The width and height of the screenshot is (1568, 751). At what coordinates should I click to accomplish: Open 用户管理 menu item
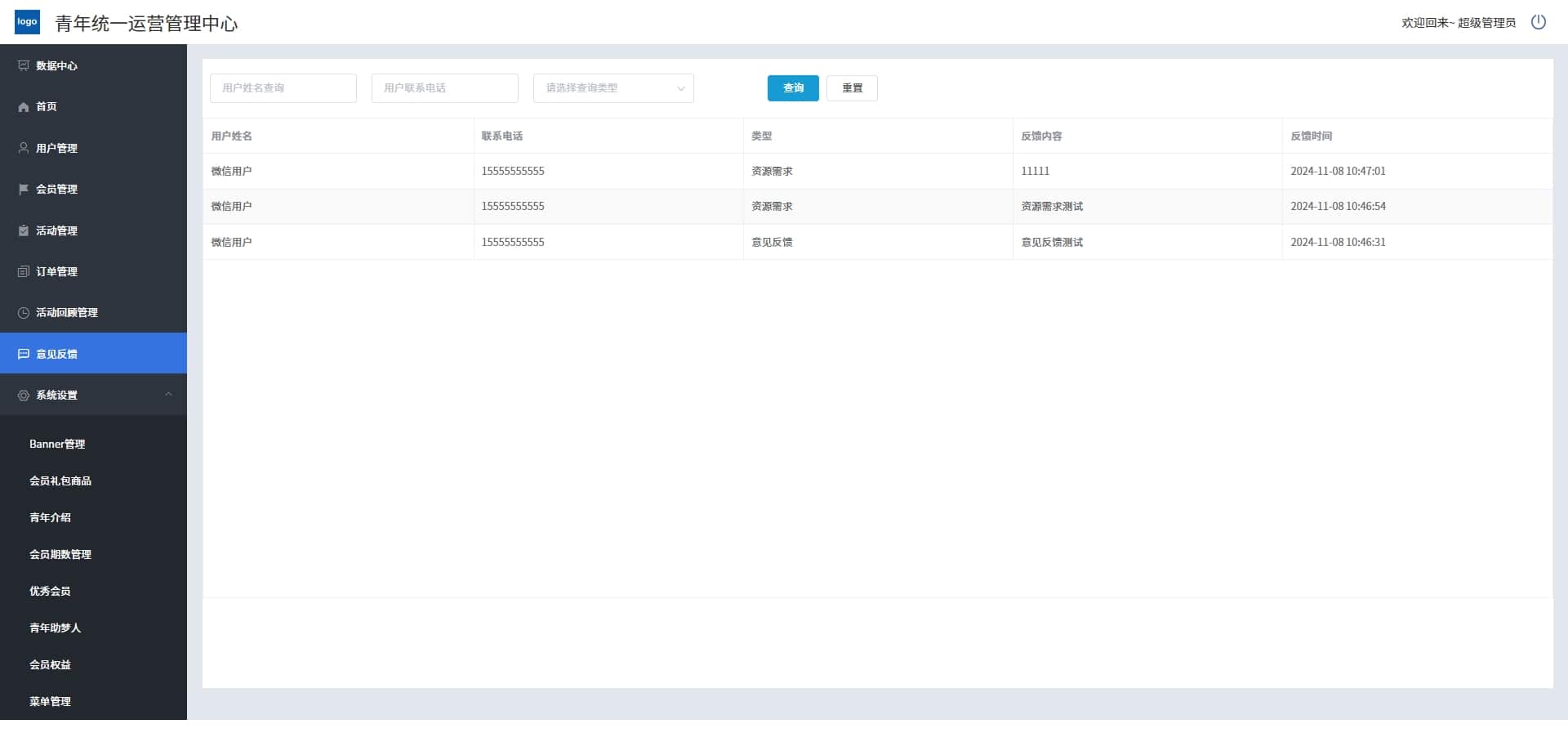(x=93, y=148)
